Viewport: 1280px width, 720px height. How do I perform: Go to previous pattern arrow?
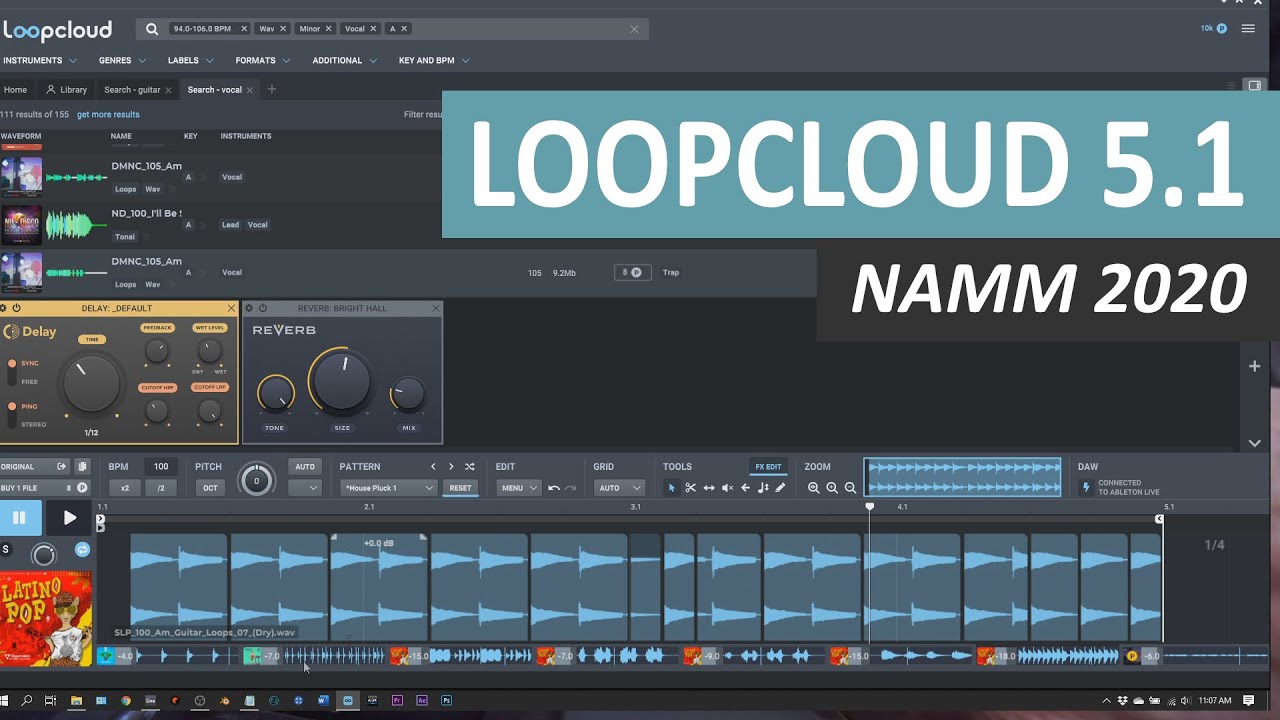tap(433, 466)
